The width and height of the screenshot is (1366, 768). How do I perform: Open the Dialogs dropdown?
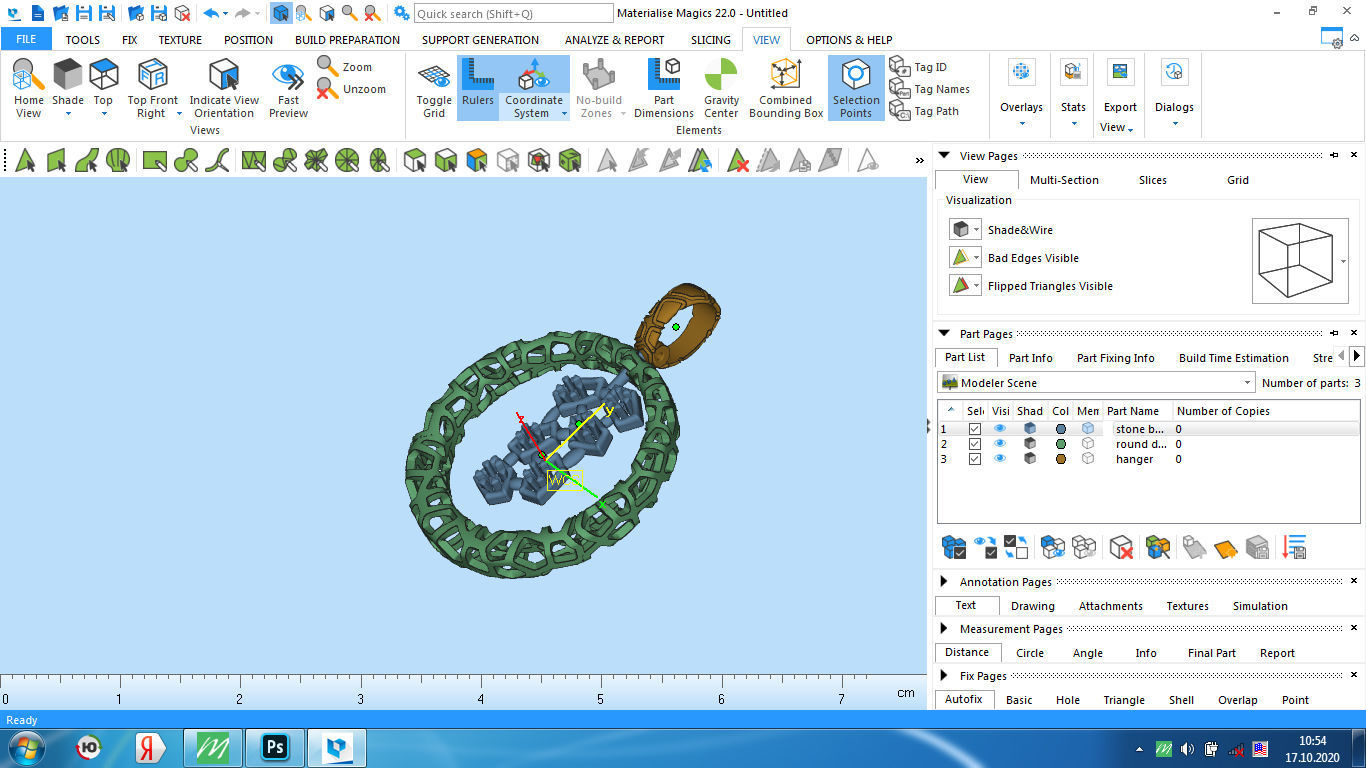1174,123
